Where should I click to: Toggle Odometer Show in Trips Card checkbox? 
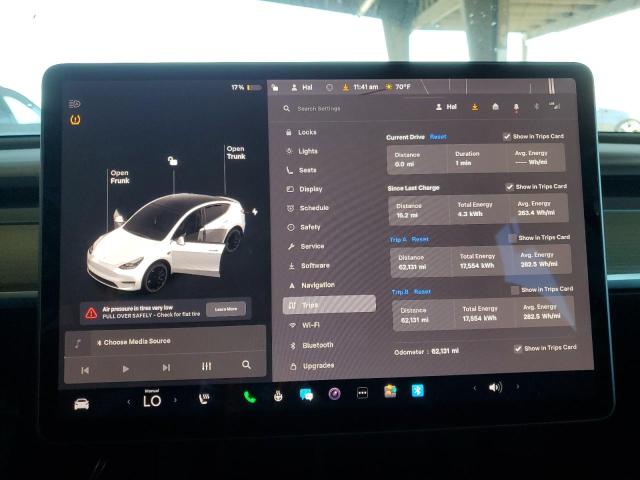click(517, 348)
